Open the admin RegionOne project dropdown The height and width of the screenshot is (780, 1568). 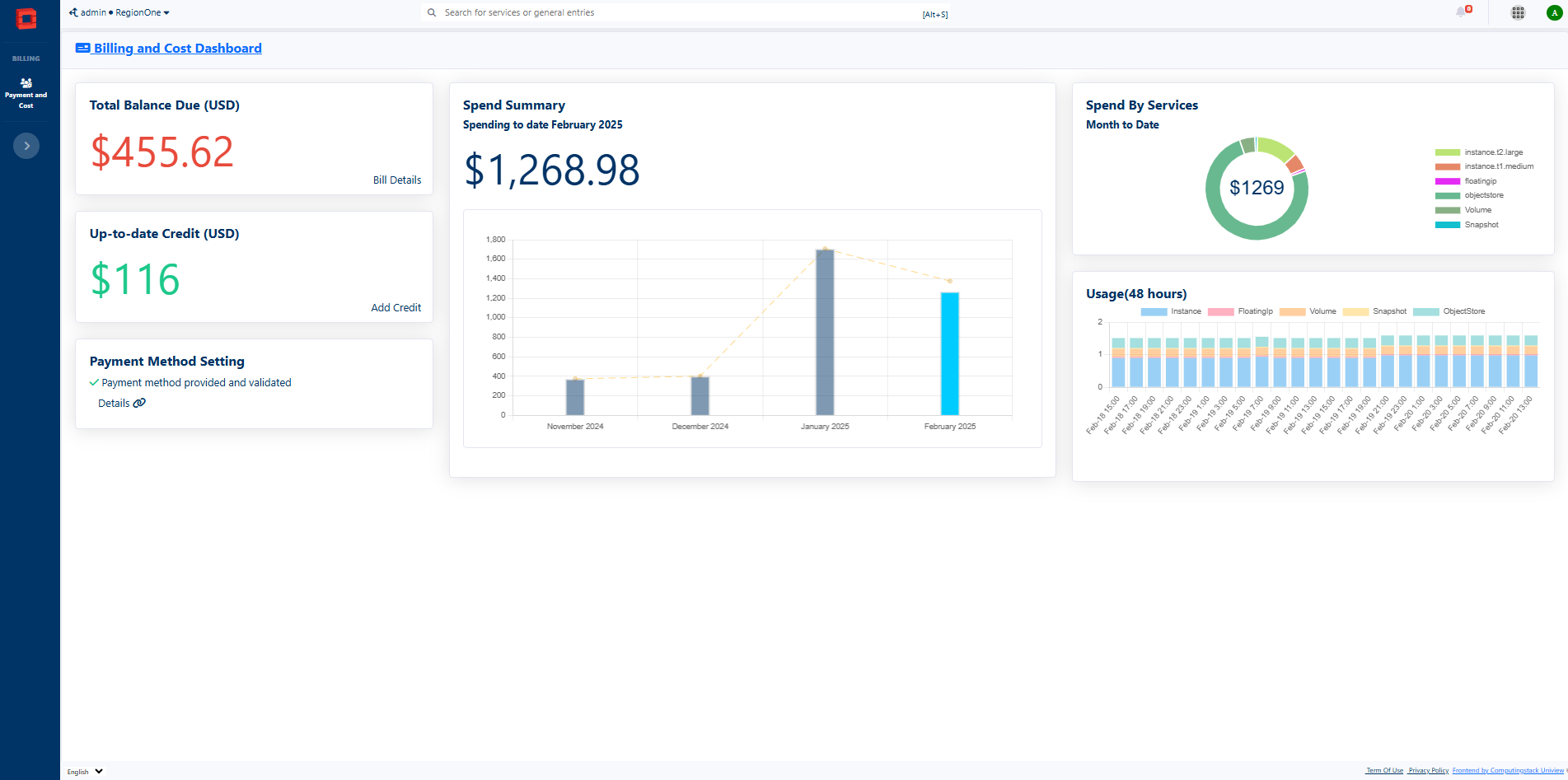[x=119, y=12]
